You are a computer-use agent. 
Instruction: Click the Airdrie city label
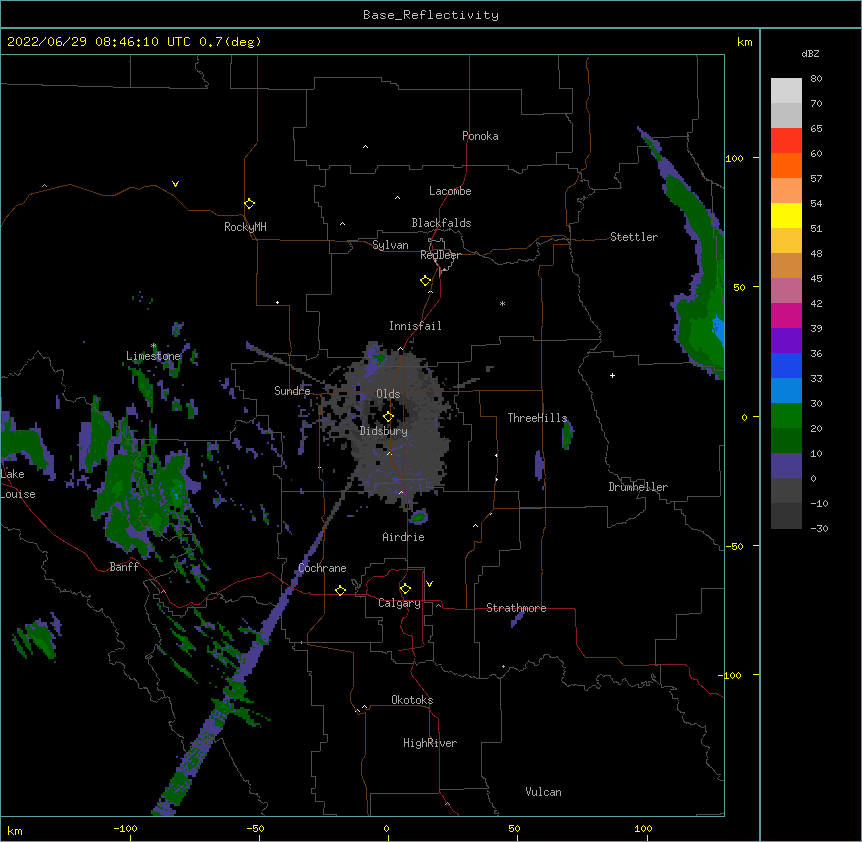click(404, 537)
